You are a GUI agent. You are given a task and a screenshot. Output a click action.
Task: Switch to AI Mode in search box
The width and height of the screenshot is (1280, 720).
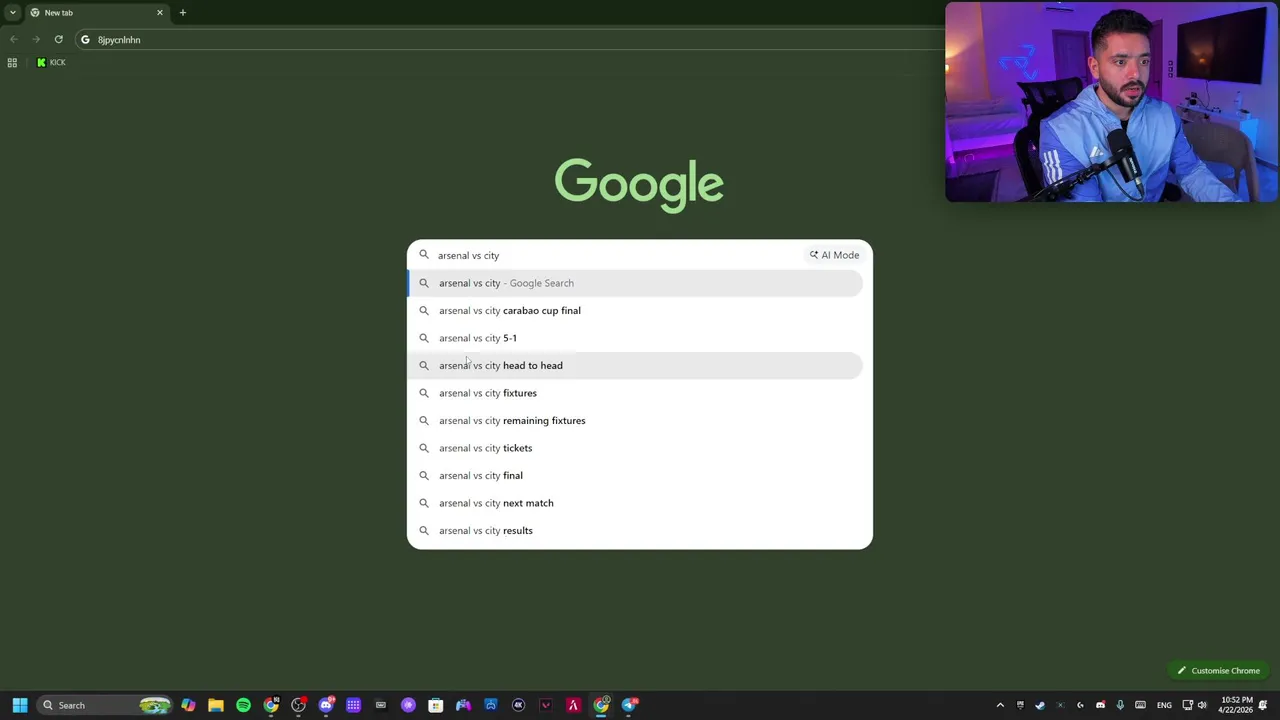point(834,255)
